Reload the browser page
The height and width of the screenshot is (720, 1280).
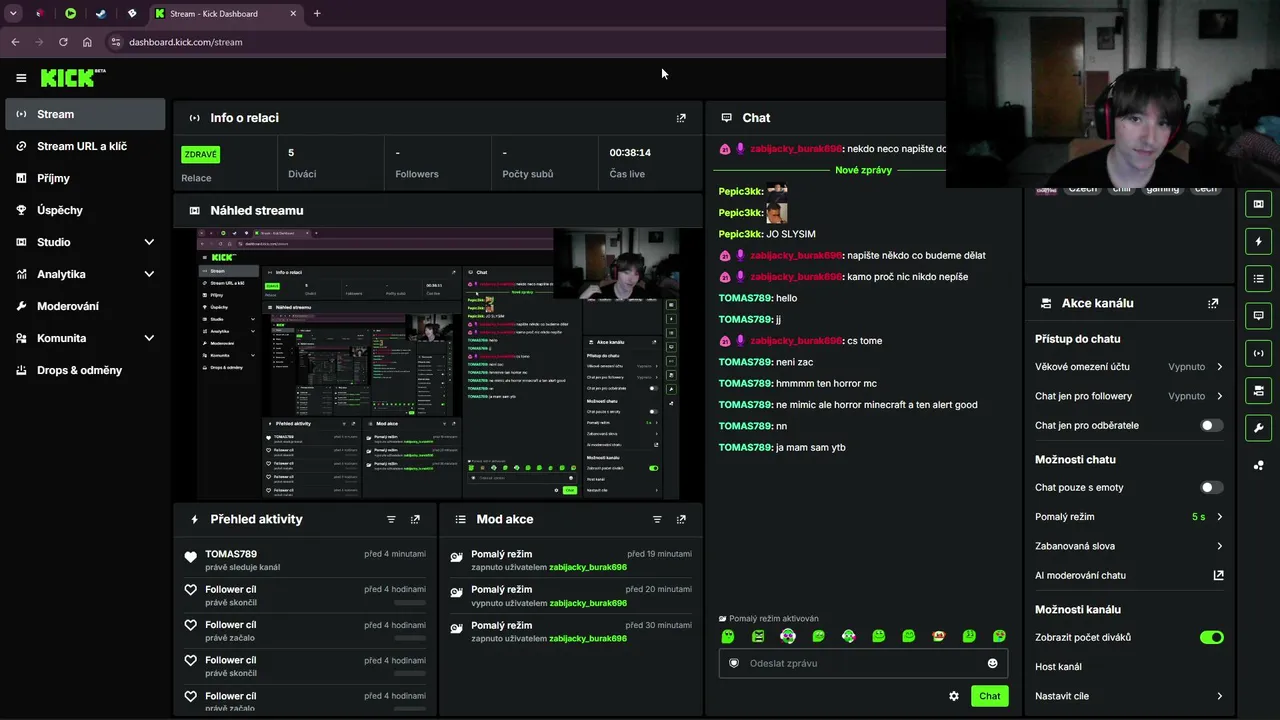pos(63,42)
